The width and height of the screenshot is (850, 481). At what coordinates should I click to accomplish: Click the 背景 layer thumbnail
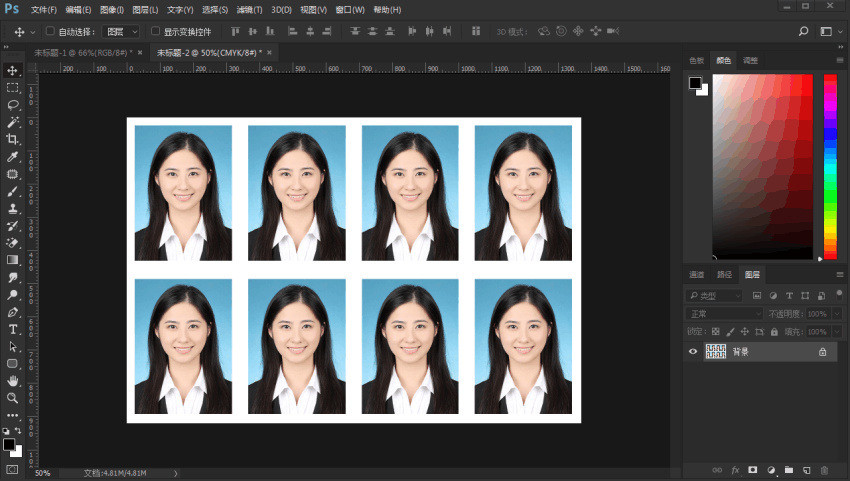pyautogui.click(x=716, y=352)
